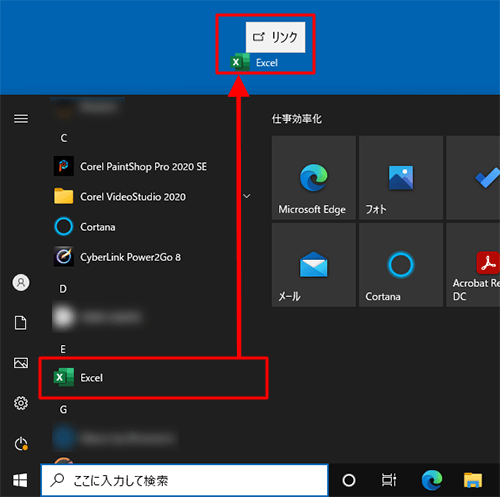
Task: Open Settings gear in Start sidebar
Action: point(21,403)
